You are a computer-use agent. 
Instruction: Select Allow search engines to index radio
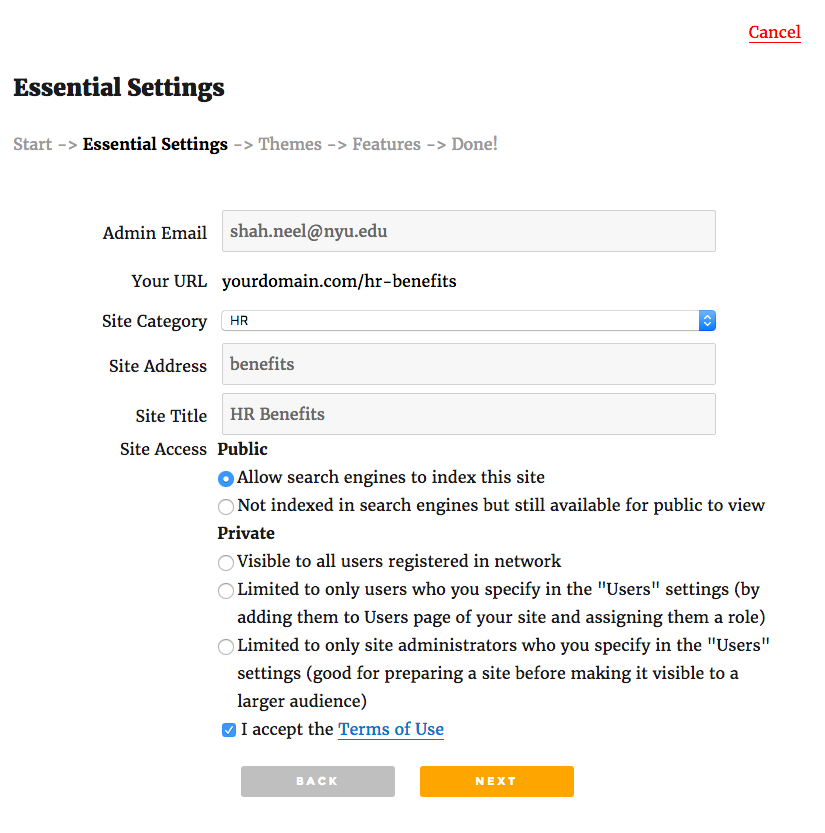pyautogui.click(x=226, y=479)
